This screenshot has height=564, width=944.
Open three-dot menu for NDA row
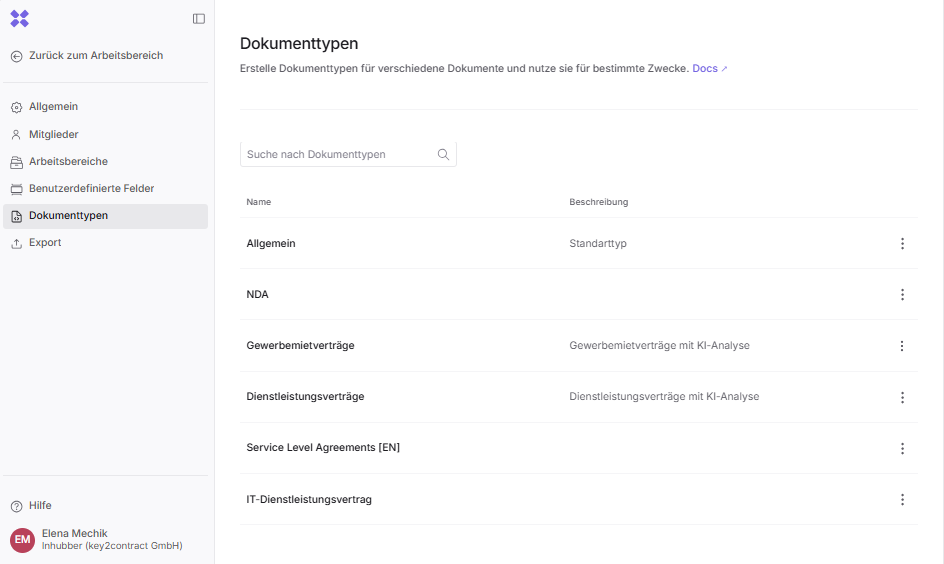(902, 295)
